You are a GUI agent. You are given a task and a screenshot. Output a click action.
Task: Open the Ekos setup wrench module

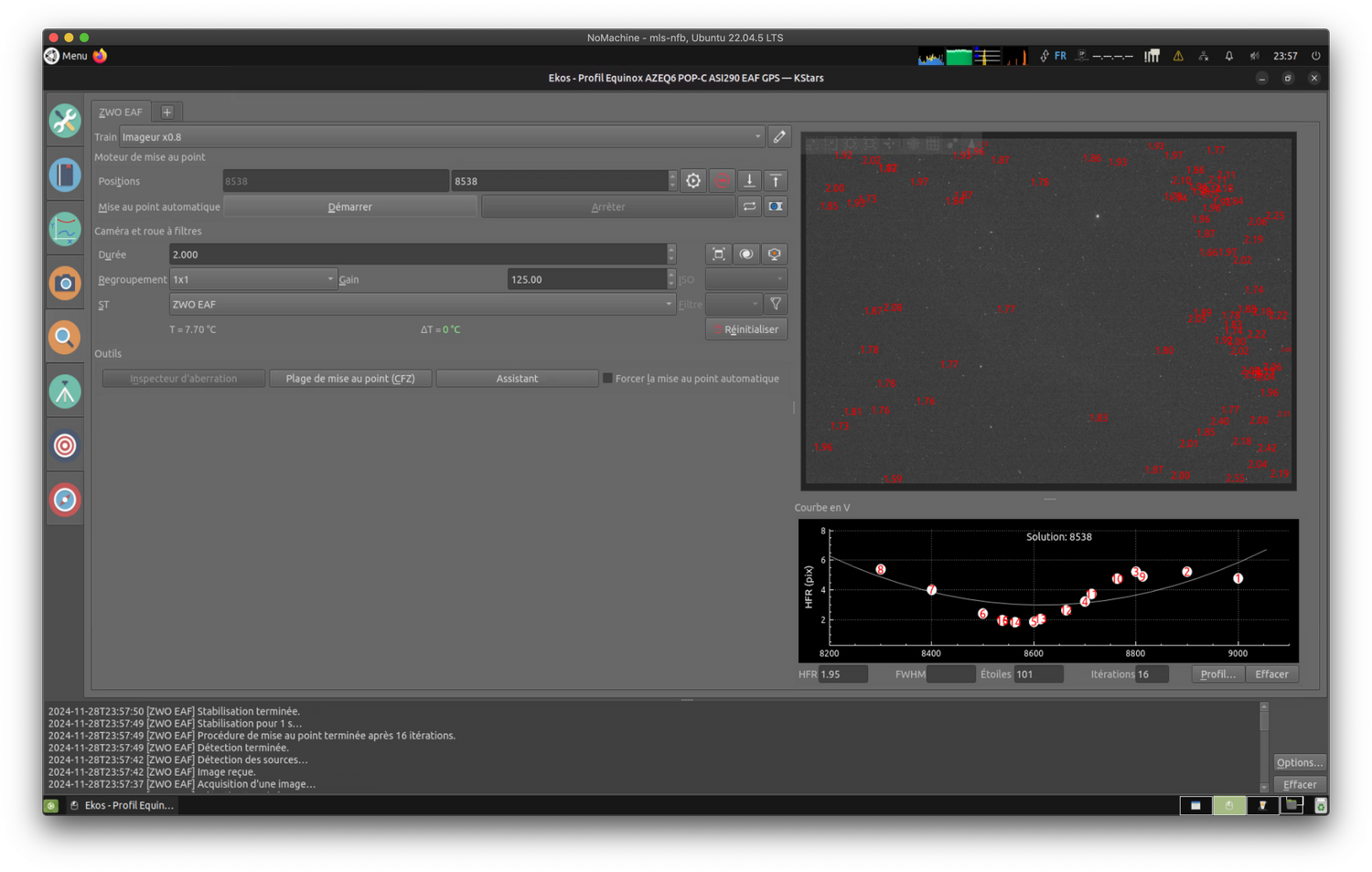tap(65, 121)
